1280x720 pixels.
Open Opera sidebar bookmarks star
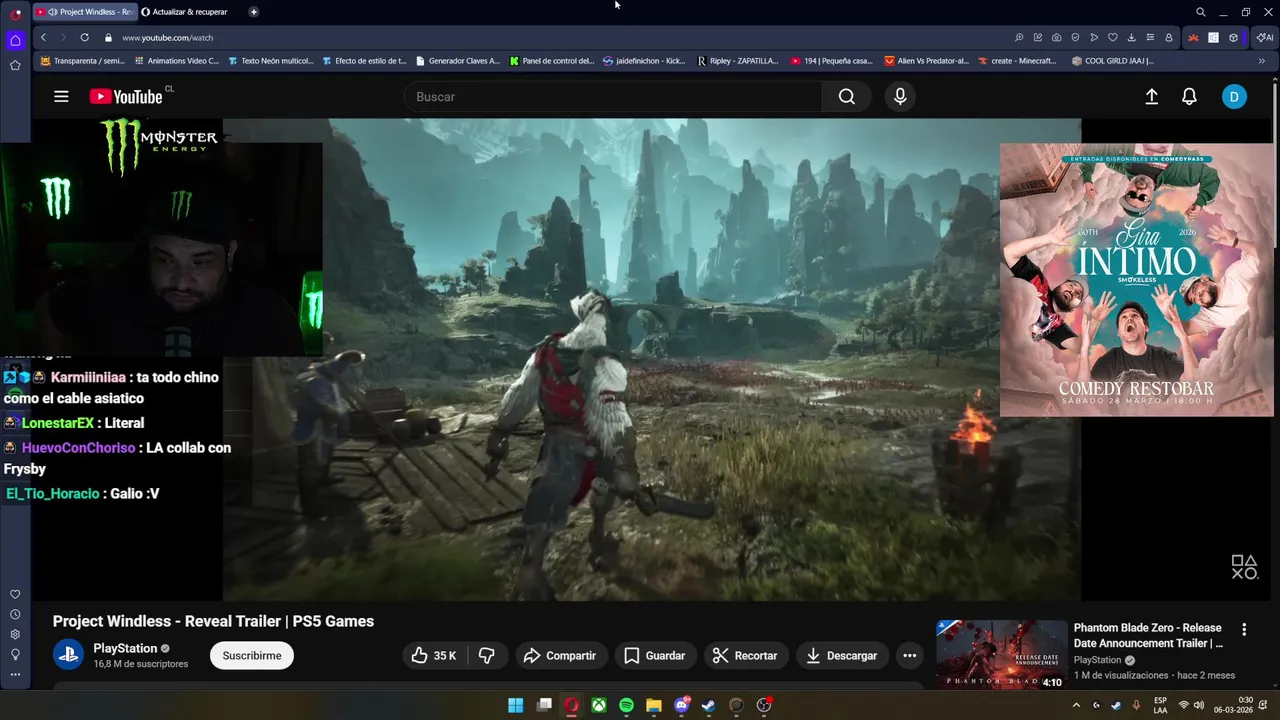point(15,65)
